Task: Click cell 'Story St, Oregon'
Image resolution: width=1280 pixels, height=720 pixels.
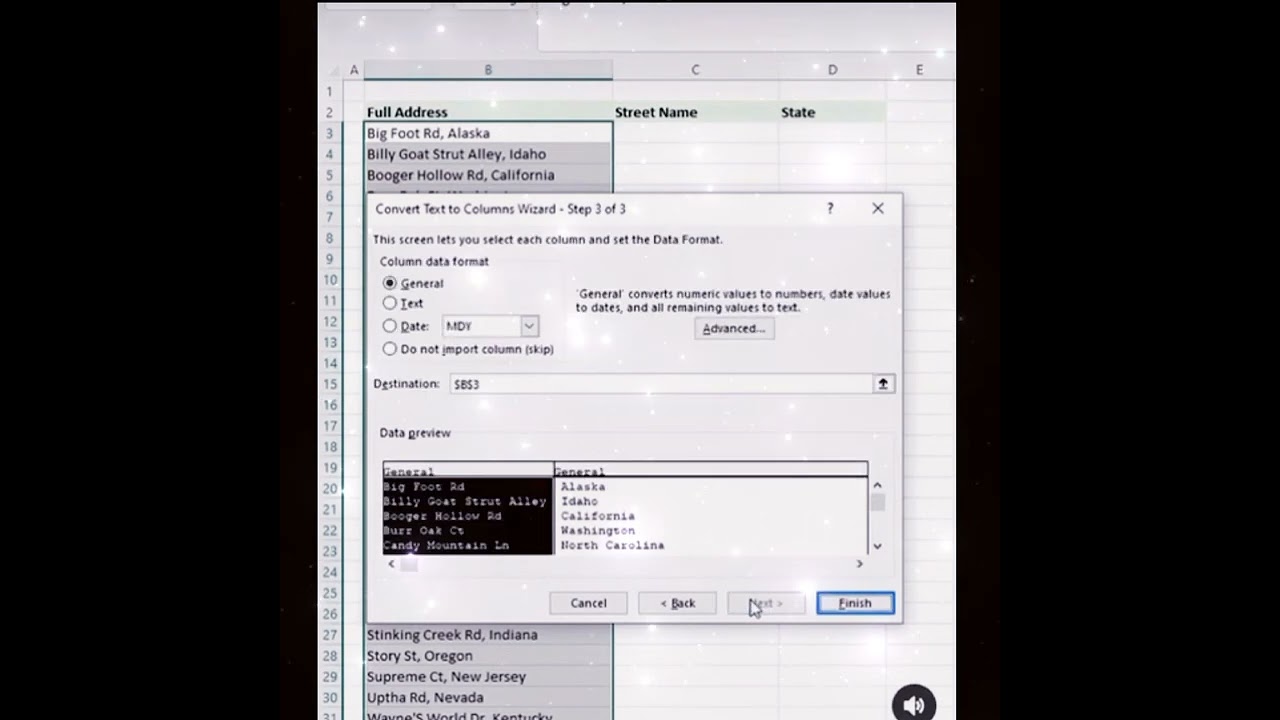Action: click(488, 656)
